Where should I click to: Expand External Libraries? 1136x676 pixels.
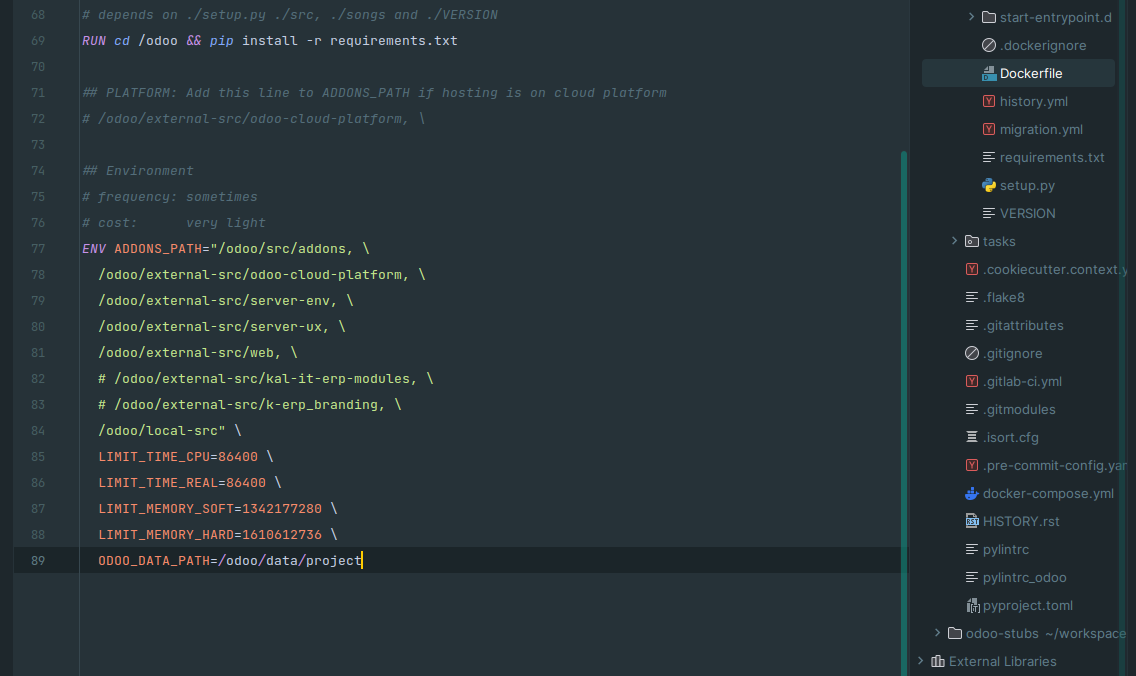(921, 661)
